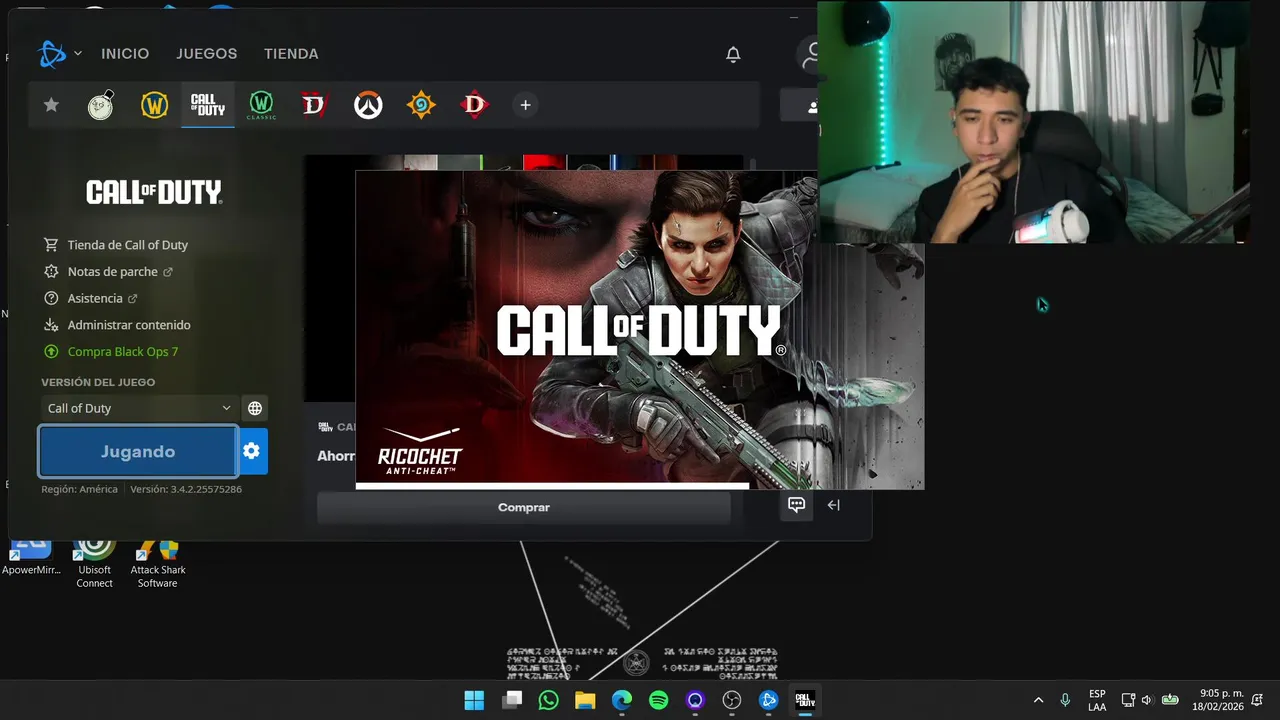This screenshot has width=1280, height=720.
Task: Open the Windows Start menu
Action: [474, 700]
